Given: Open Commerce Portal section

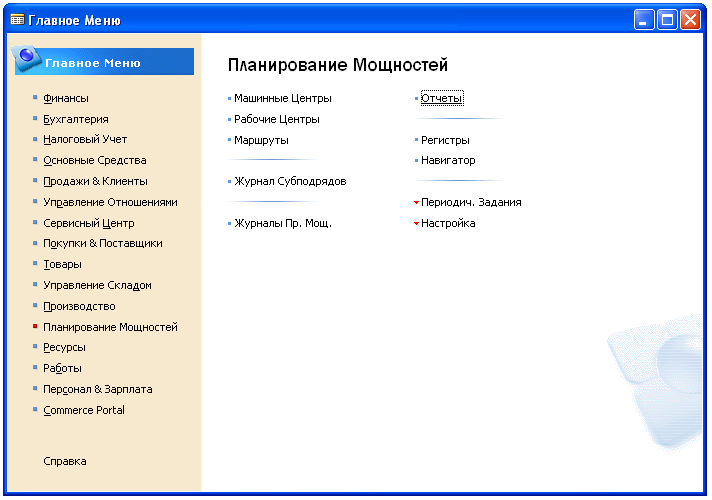Looking at the screenshot, I should (x=84, y=410).
